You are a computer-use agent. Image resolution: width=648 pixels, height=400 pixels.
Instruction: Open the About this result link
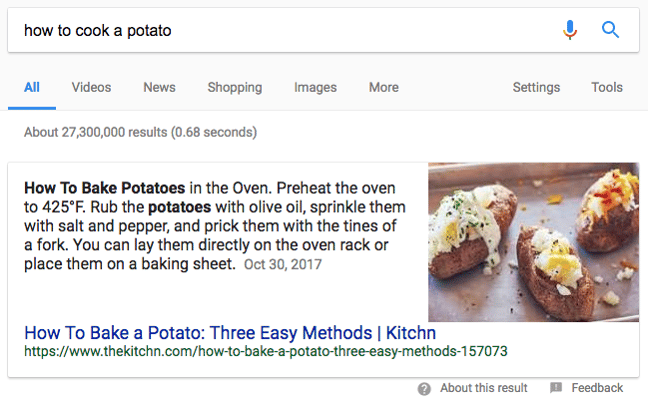click(x=483, y=388)
